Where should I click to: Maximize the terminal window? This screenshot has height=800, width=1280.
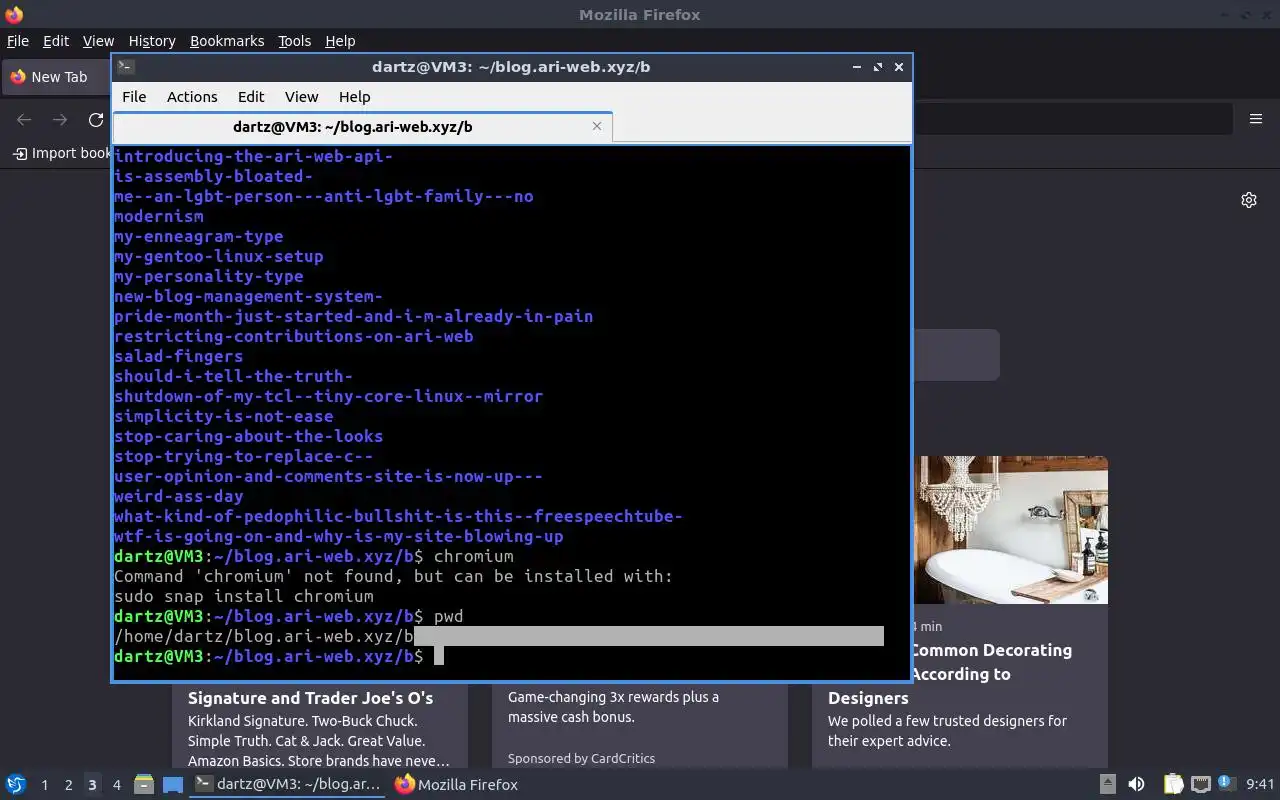point(878,67)
